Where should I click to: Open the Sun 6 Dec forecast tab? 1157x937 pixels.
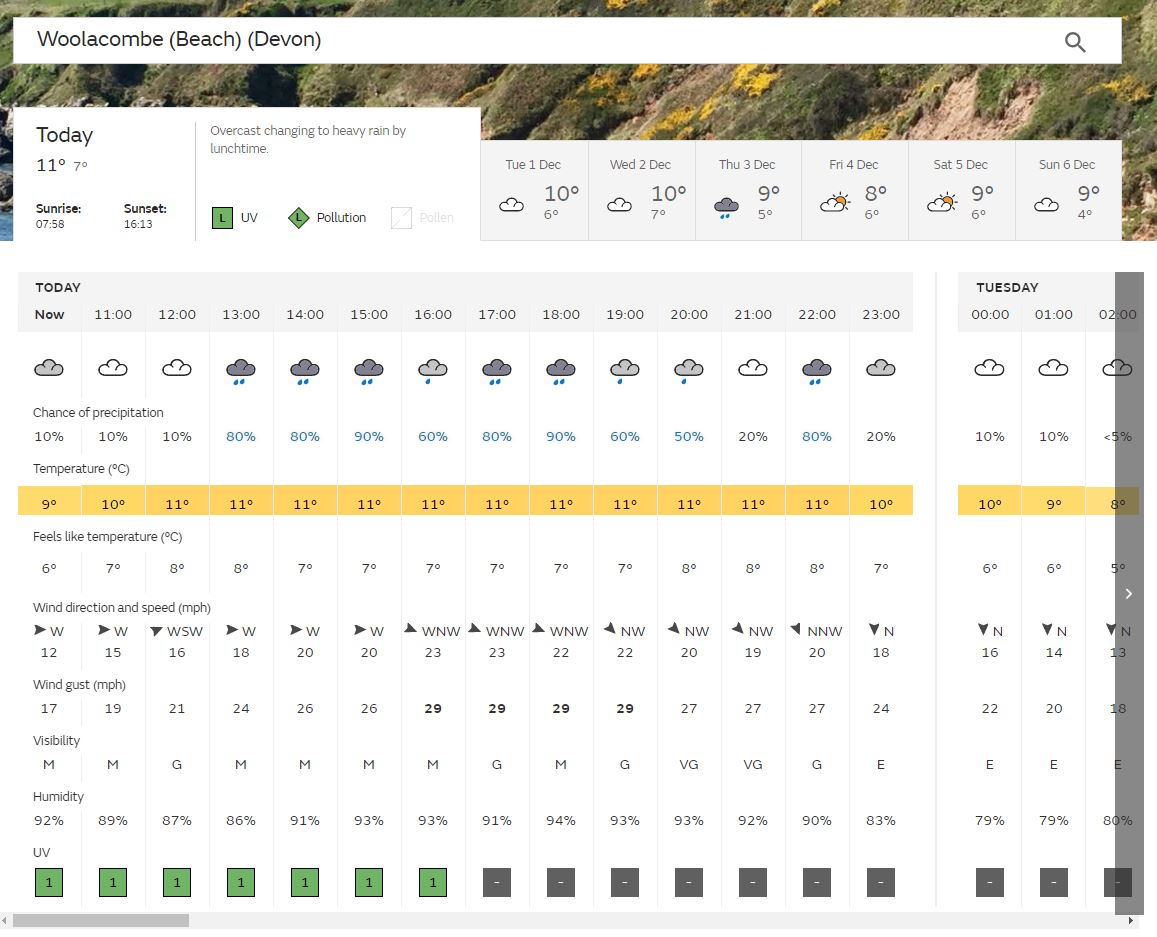[x=1067, y=191]
